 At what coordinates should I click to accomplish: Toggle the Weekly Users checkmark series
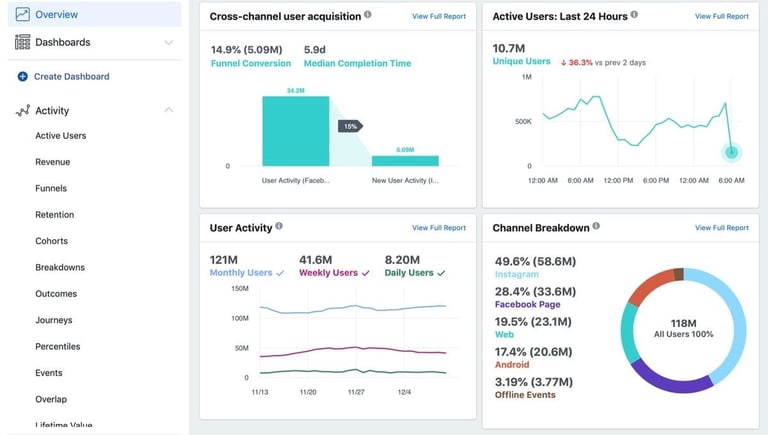[x=365, y=273]
